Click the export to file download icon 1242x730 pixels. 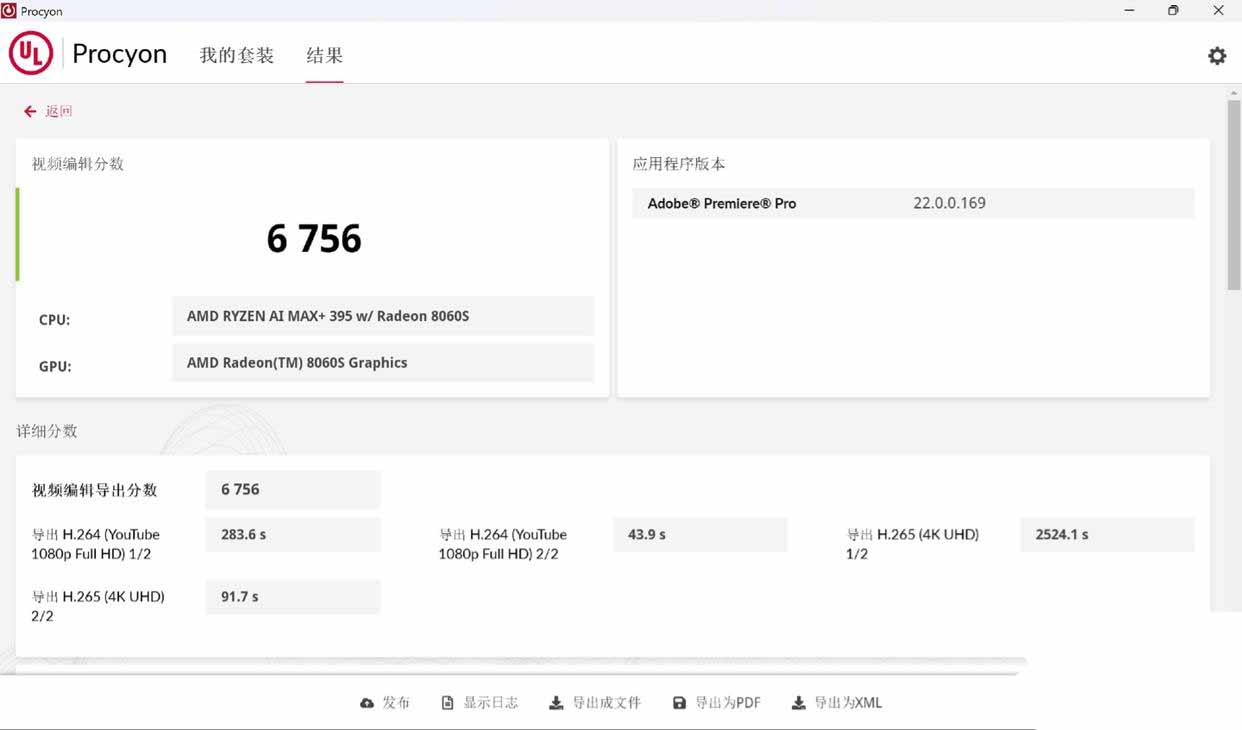click(555, 702)
